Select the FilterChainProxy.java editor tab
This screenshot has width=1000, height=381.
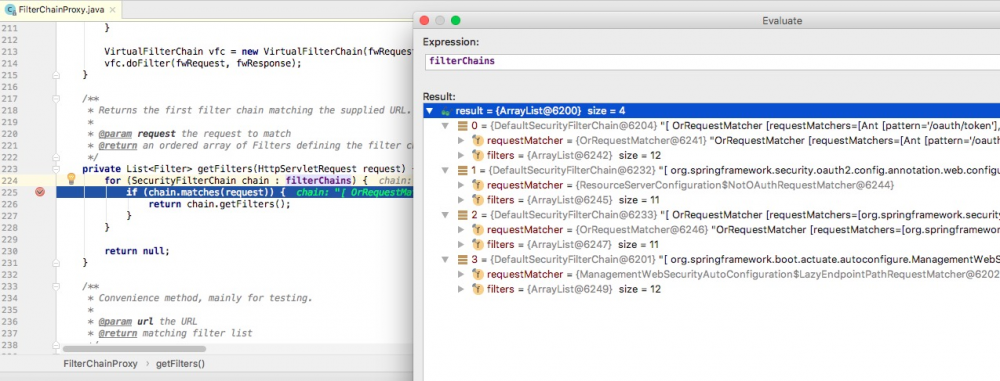pyautogui.click(x=62, y=10)
